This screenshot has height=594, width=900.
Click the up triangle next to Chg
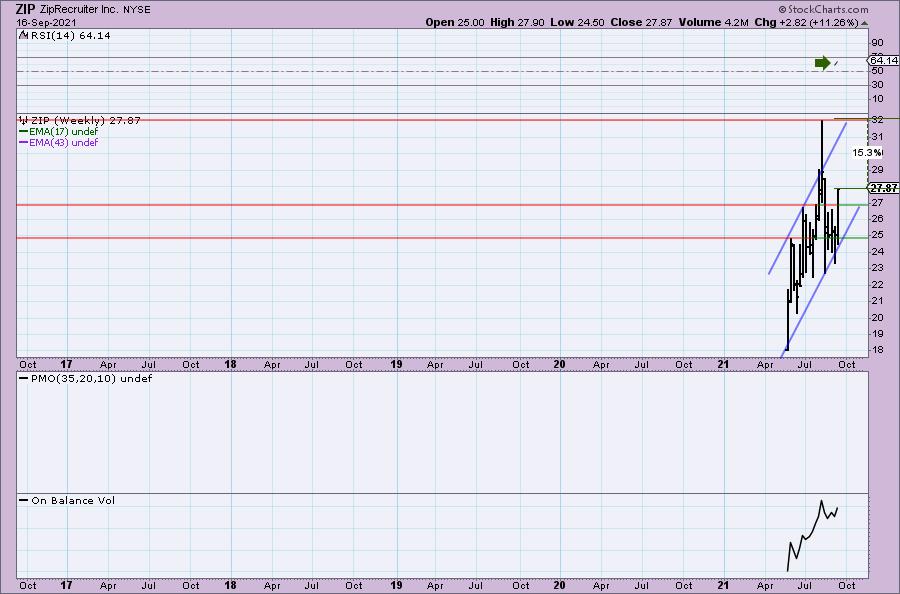tap(864, 23)
